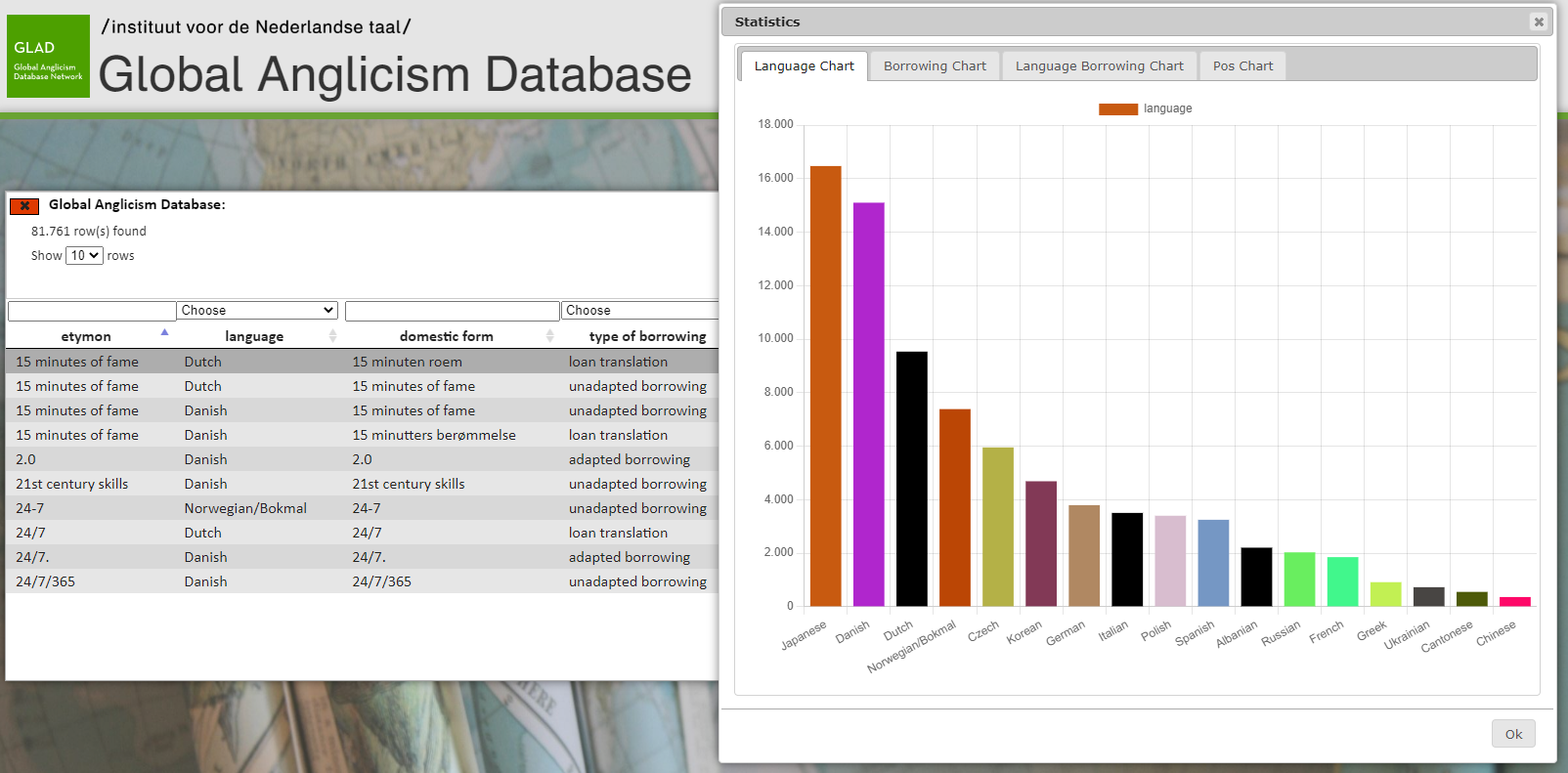Select the Language Chart tab
Image resolution: width=1568 pixels, height=773 pixels.
click(804, 66)
